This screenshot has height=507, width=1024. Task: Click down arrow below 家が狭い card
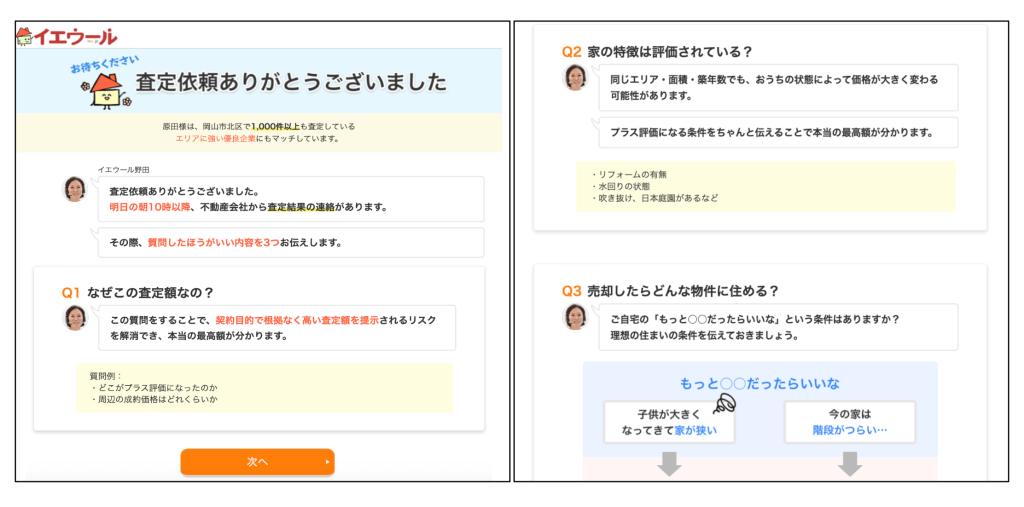[669, 464]
